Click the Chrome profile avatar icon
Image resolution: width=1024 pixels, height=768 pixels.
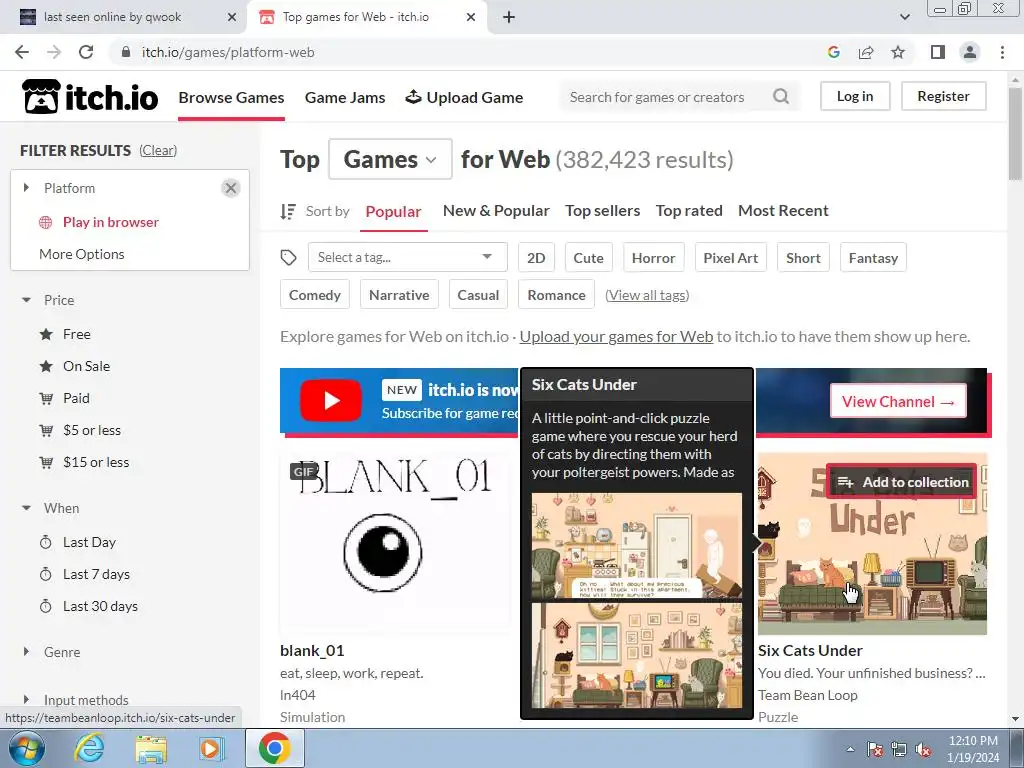click(x=970, y=52)
